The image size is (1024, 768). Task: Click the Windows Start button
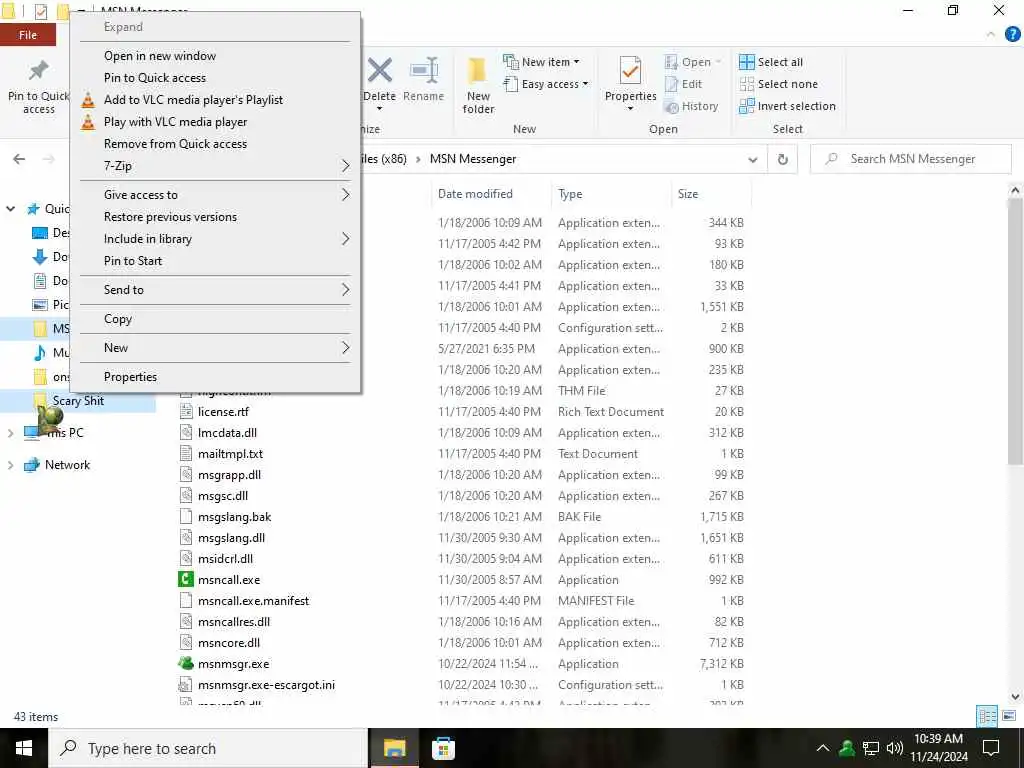24,748
